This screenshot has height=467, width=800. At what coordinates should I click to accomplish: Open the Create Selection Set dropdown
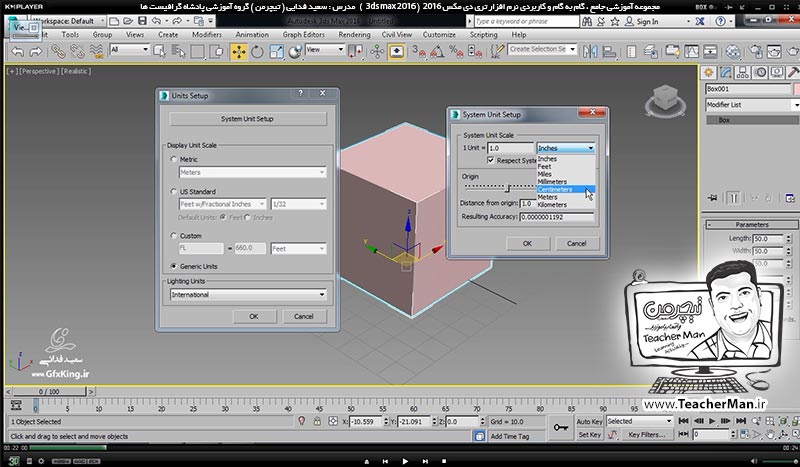click(x=542, y=50)
